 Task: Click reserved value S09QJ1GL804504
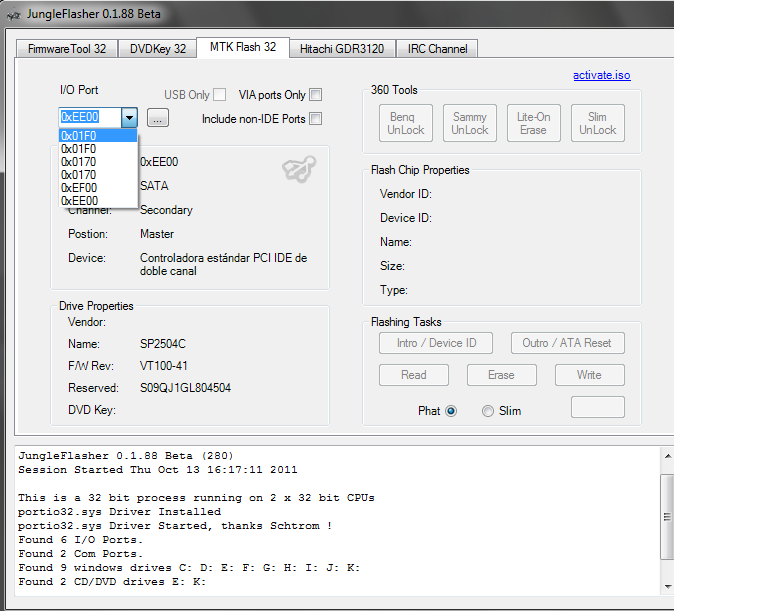click(185, 388)
